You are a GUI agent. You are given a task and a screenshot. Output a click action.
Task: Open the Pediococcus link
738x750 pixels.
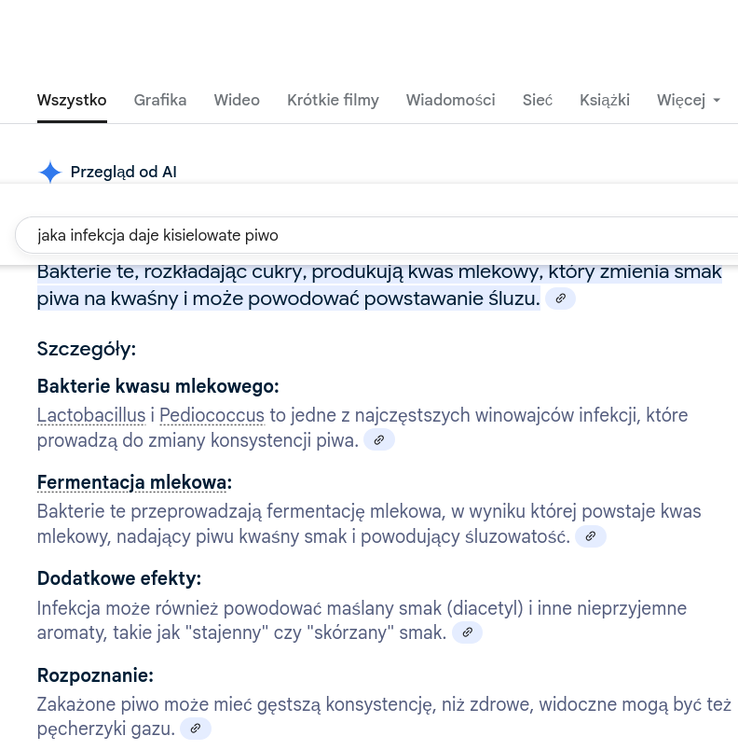(211, 415)
